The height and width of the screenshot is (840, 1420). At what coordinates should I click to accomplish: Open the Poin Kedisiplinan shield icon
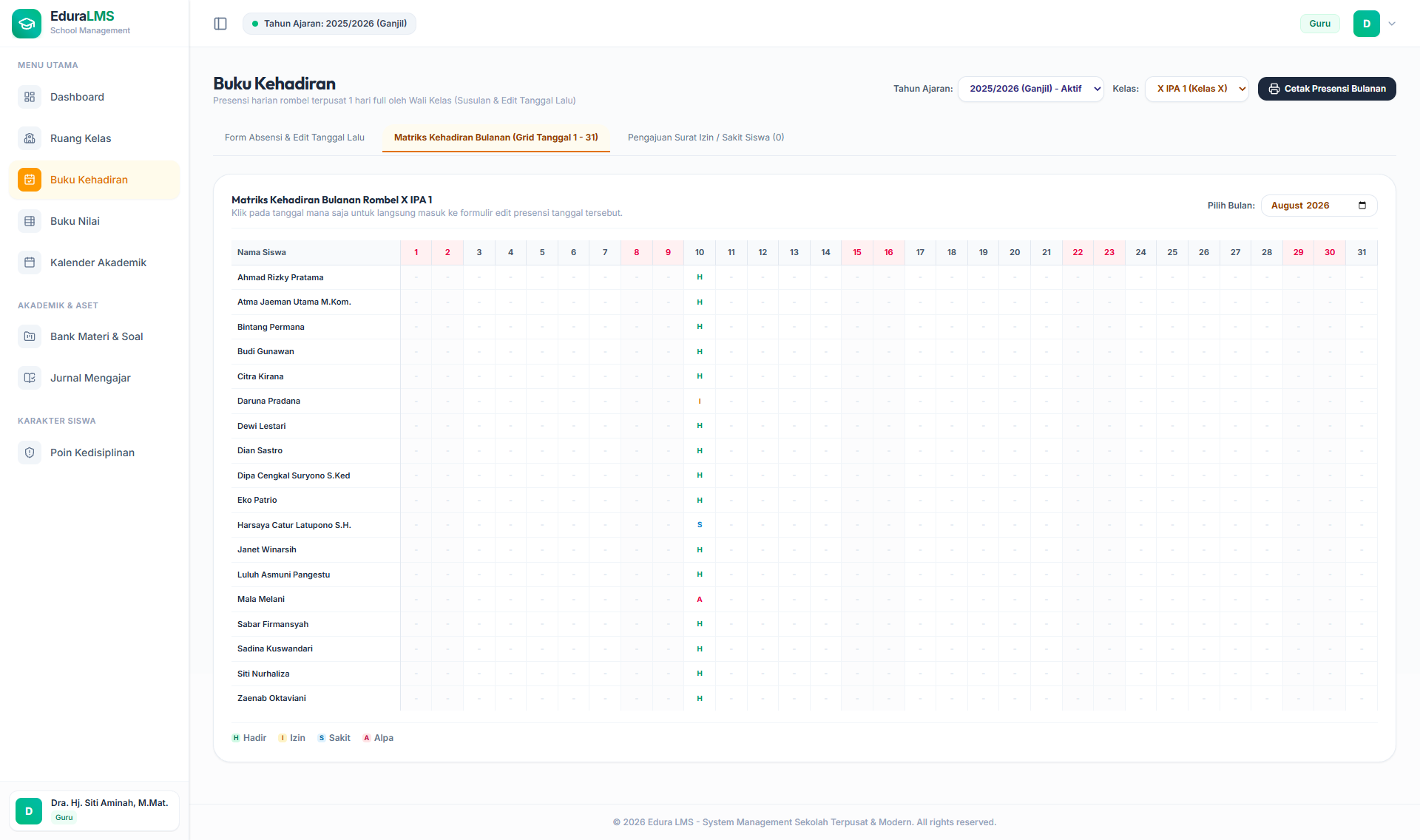30,453
